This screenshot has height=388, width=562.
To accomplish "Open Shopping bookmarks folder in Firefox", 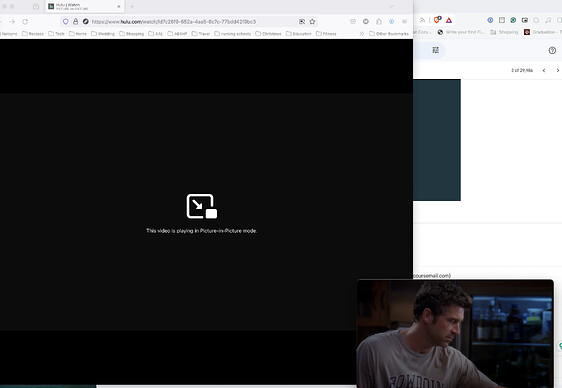I will pyautogui.click(x=132, y=34).
